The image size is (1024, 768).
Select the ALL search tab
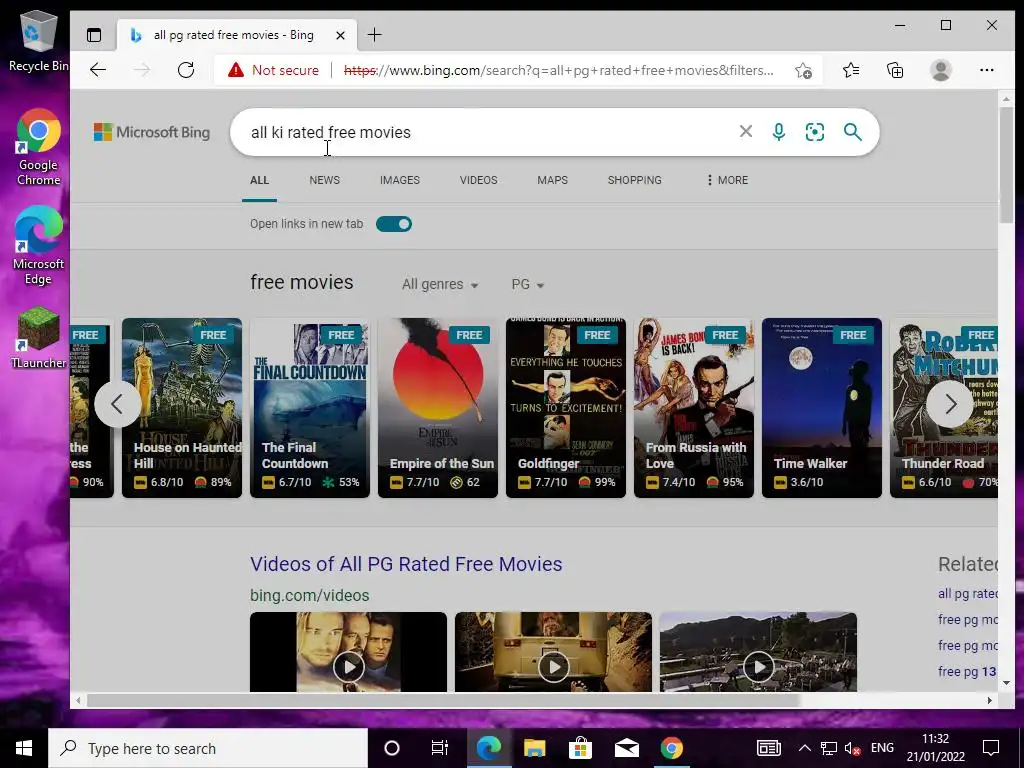[259, 180]
